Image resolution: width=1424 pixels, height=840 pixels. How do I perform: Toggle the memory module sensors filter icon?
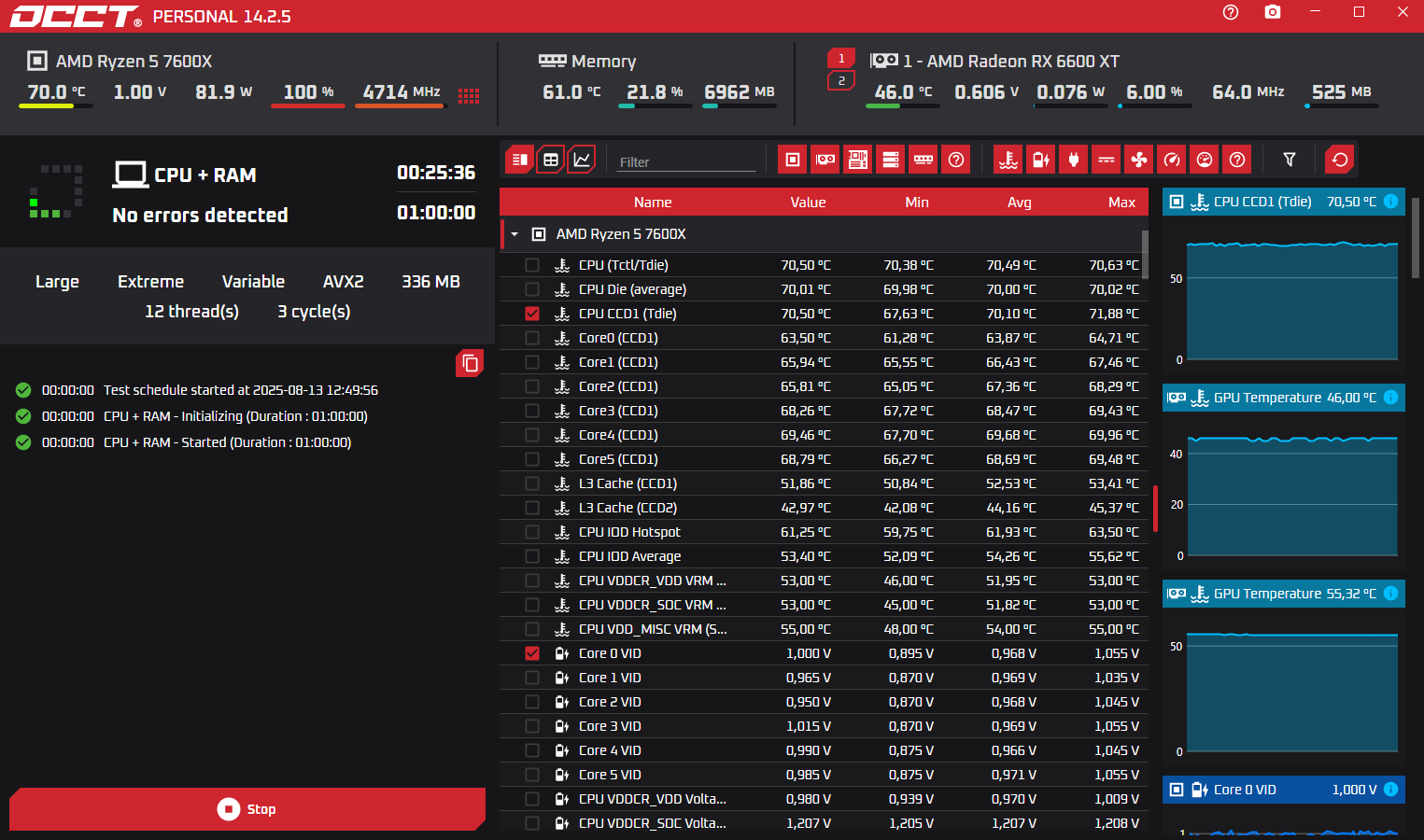point(923,160)
